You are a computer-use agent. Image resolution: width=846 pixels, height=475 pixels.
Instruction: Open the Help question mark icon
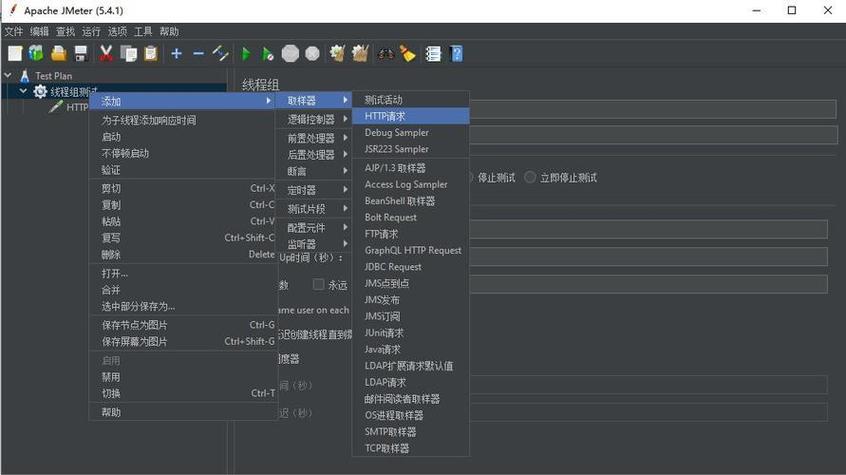point(456,53)
